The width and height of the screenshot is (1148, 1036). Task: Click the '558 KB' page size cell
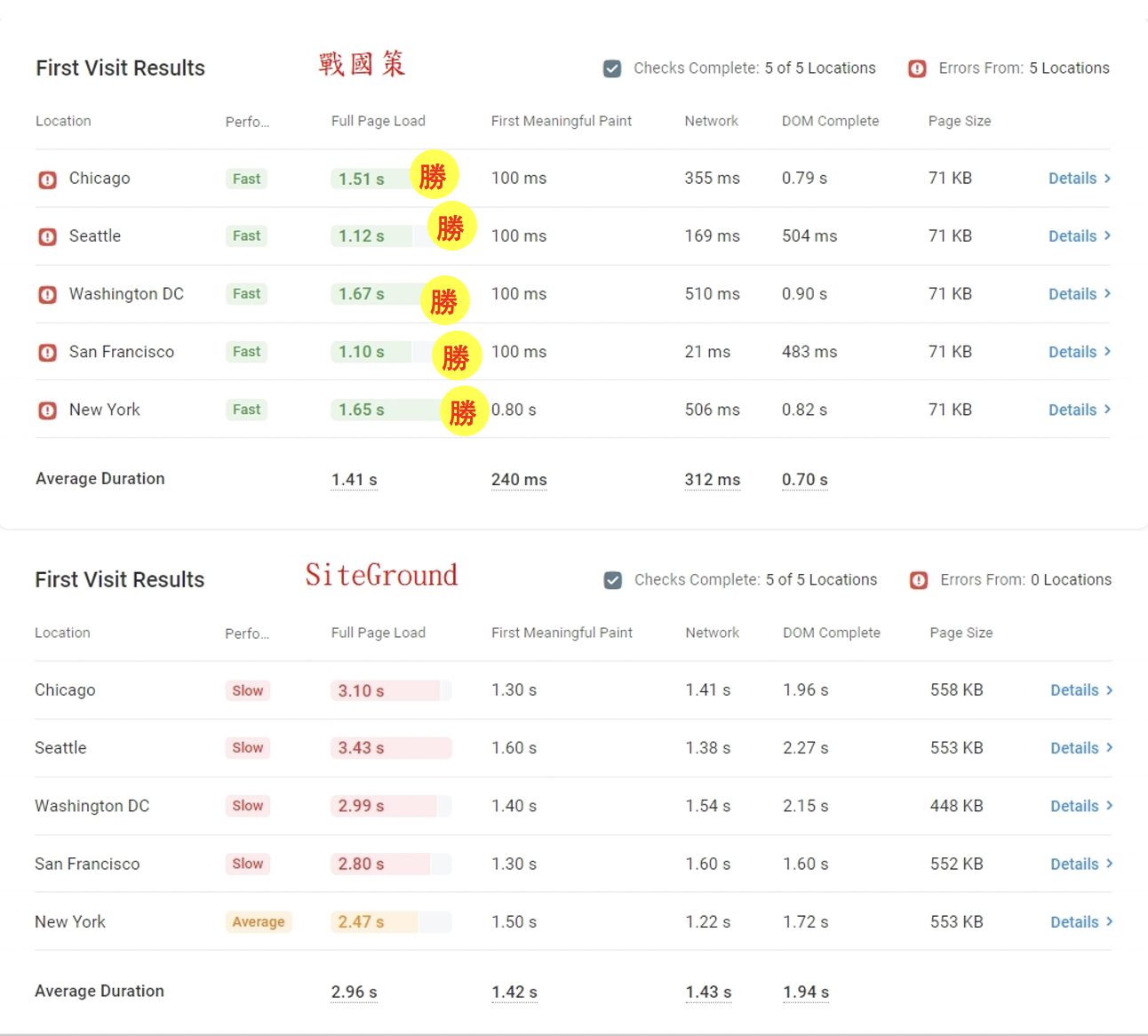(957, 690)
